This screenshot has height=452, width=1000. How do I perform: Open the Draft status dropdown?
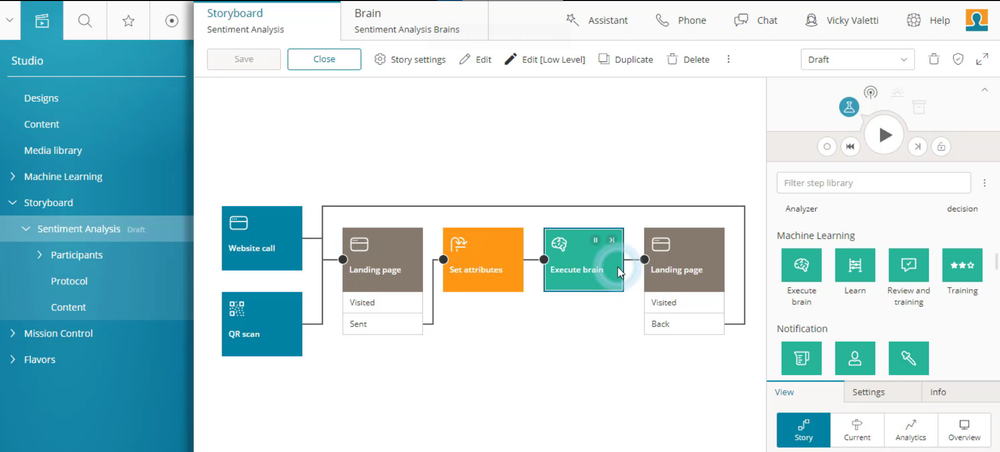[x=857, y=59]
